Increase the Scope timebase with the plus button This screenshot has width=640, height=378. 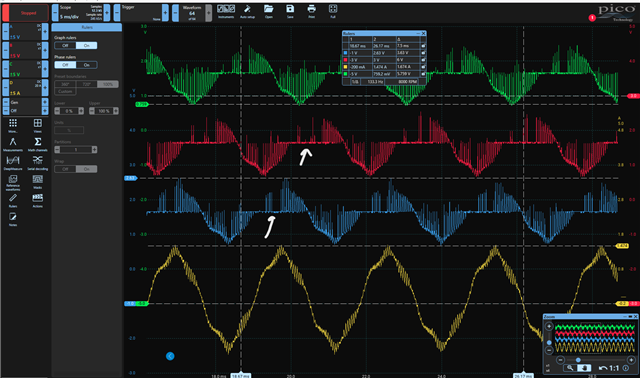[107, 13]
